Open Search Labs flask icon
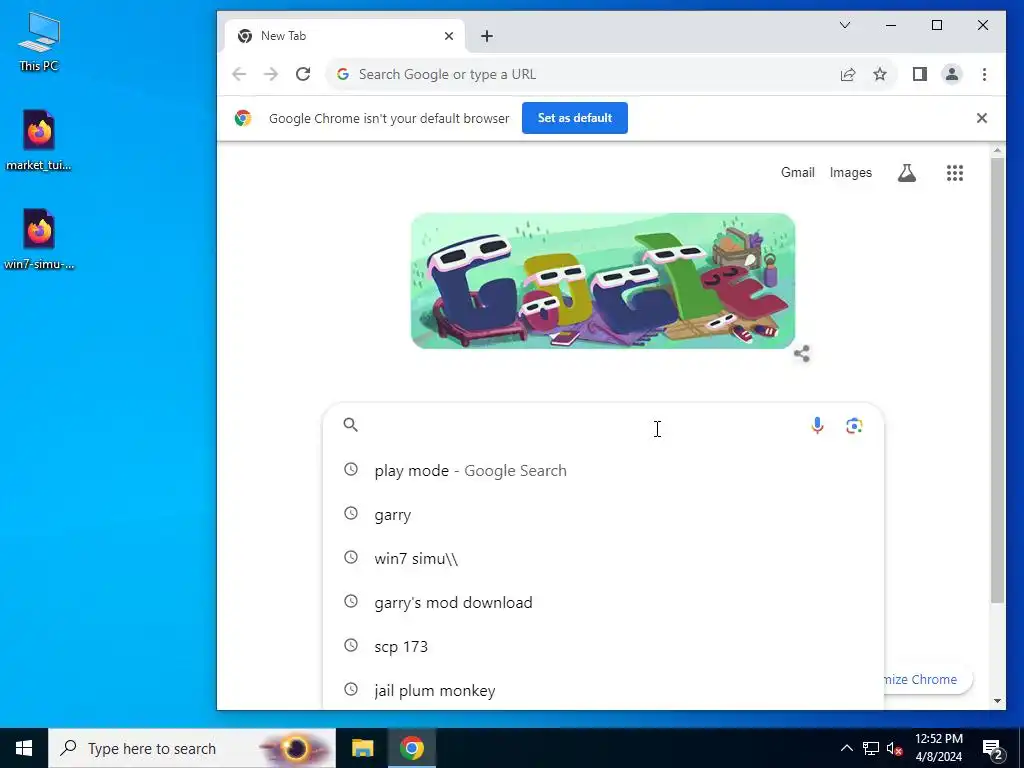The width and height of the screenshot is (1024, 768). coord(906,173)
